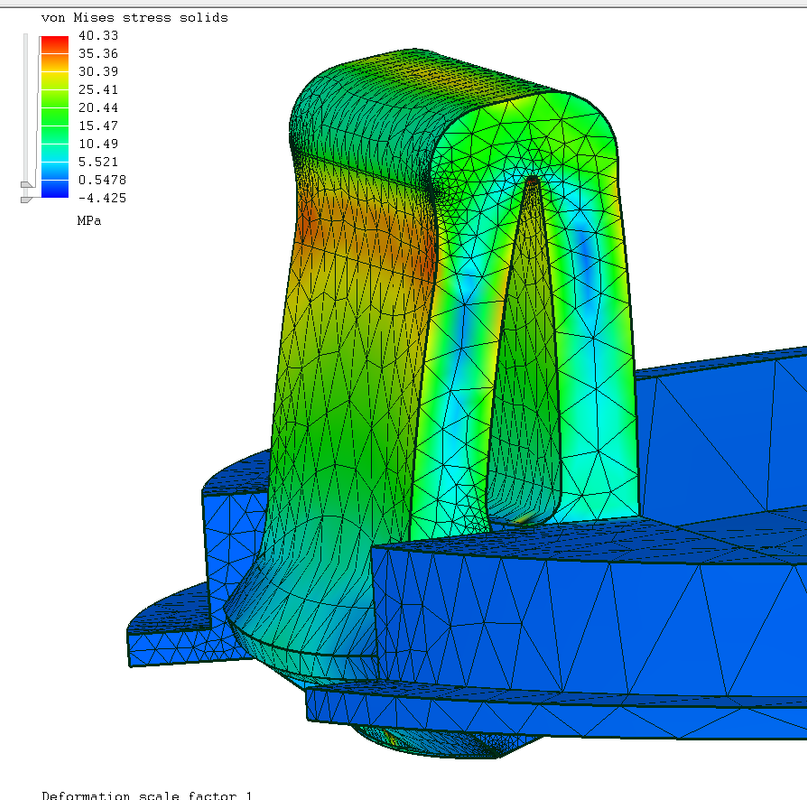The height and width of the screenshot is (800, 807).
Task: Click the legend value 20.44
Action: click(x=98, y=108)
